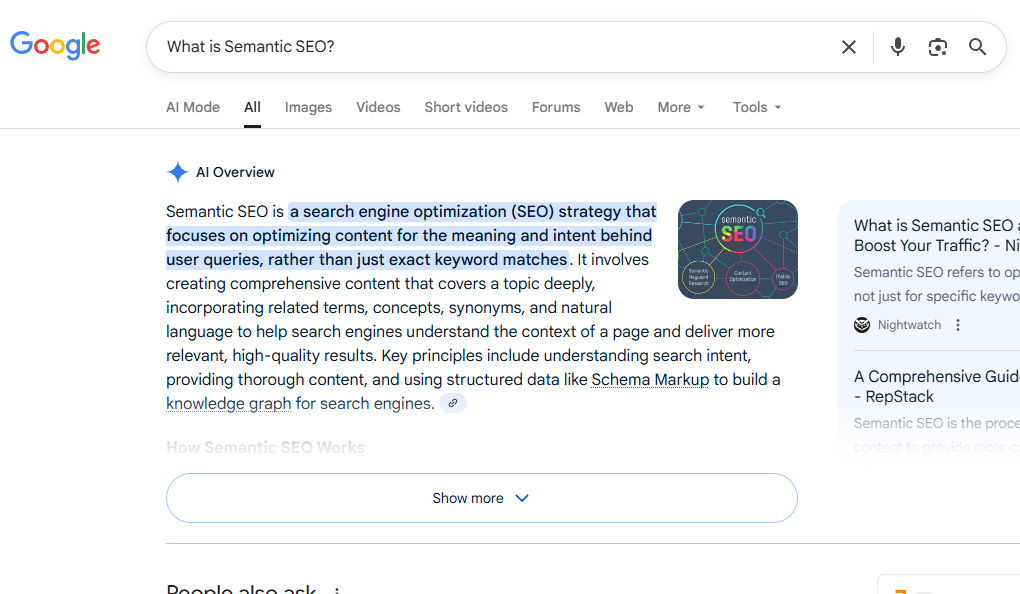The height and width of the screenshot is (594, 1020).
Task: Open the Tools dropdown
Action: click(x=756, y=107)
